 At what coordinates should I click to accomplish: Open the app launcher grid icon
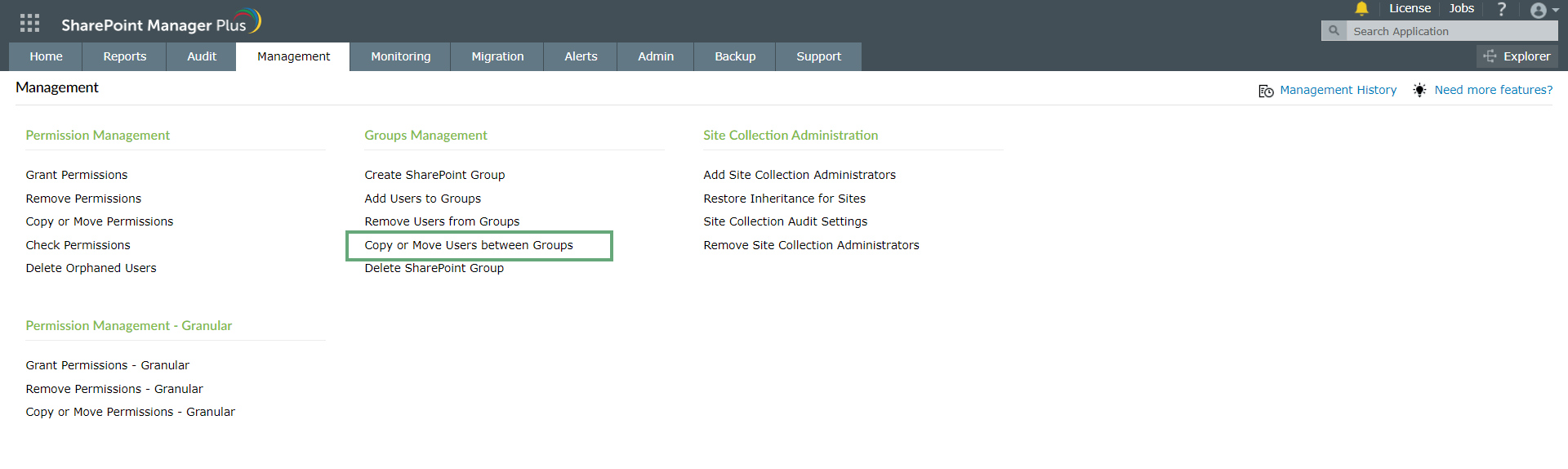(29, 23)
